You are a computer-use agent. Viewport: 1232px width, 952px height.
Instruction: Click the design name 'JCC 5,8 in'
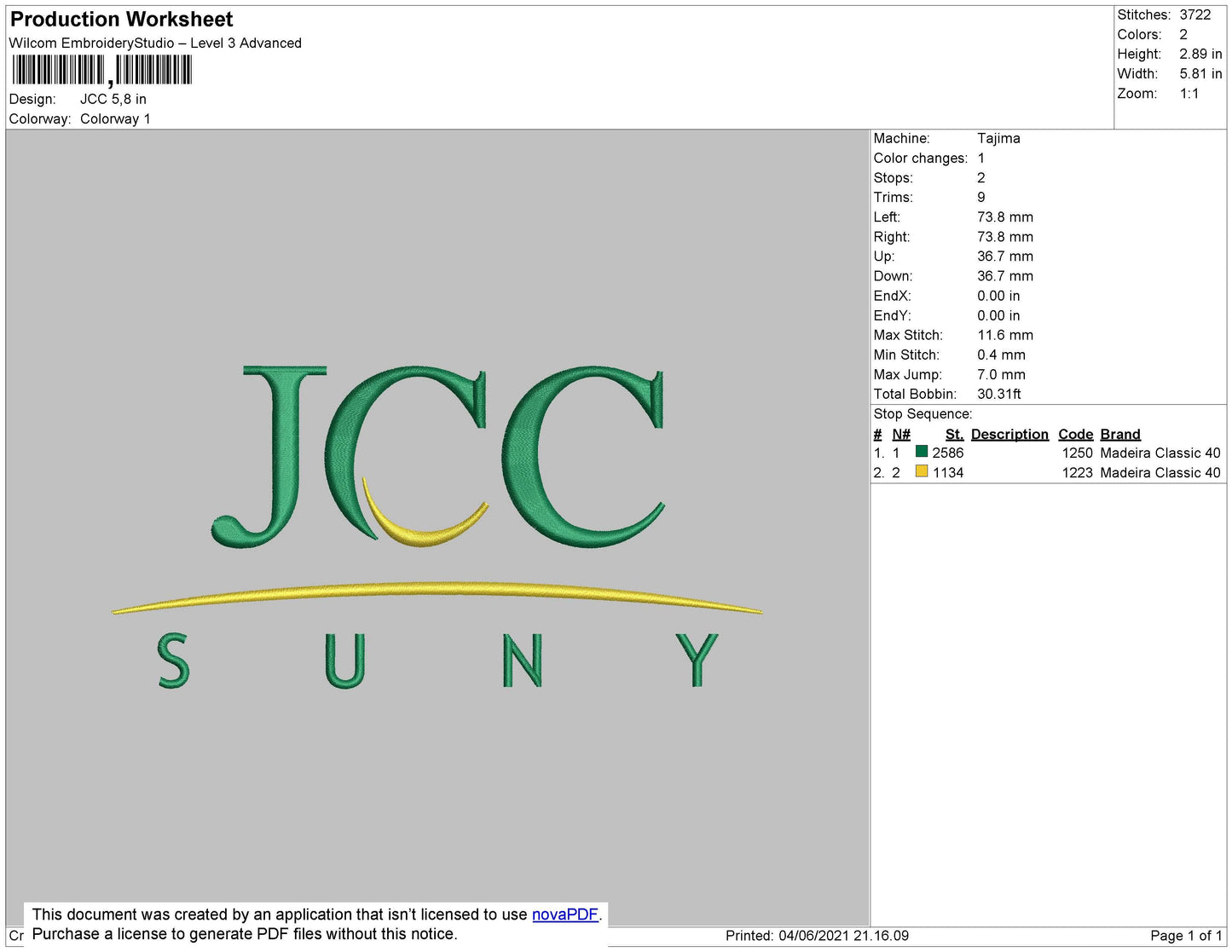click(x=113, y=99)
